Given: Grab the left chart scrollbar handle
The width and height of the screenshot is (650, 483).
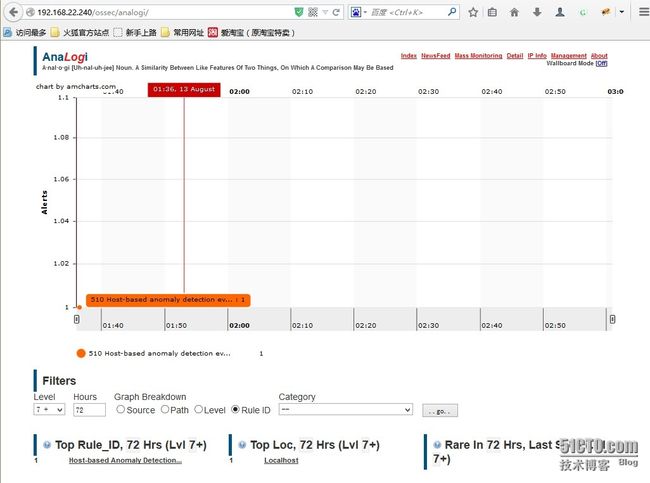Looking at the screenshot, I should pos(77,319).
